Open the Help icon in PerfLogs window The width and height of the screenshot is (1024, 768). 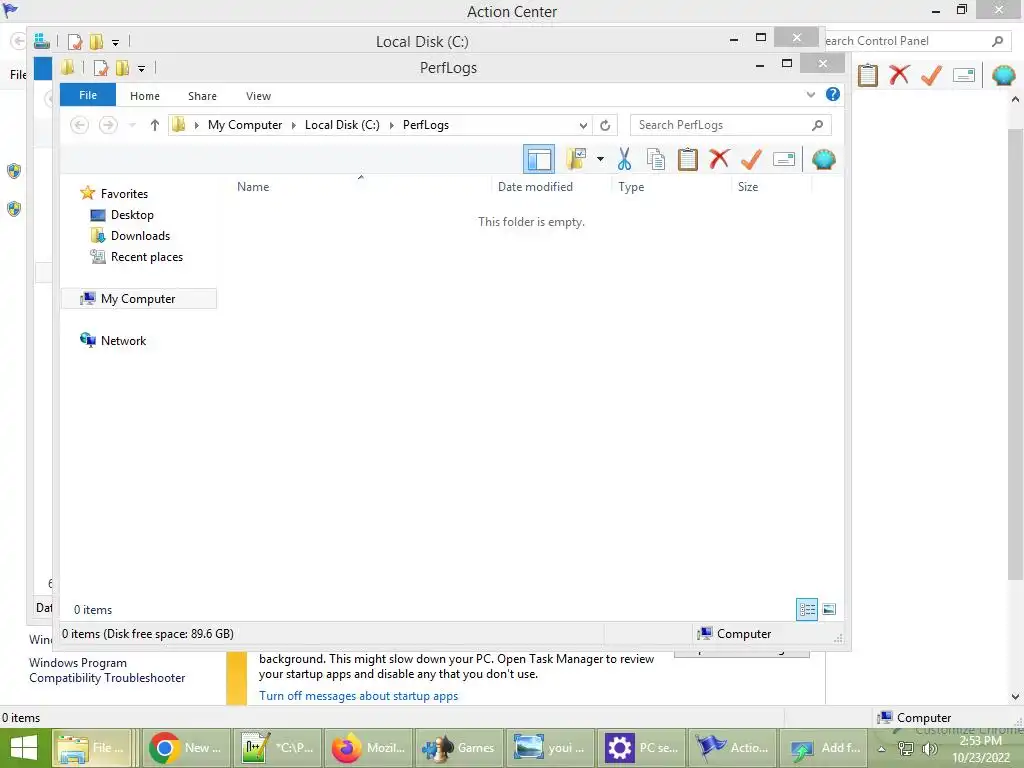(x=833, y=94)
